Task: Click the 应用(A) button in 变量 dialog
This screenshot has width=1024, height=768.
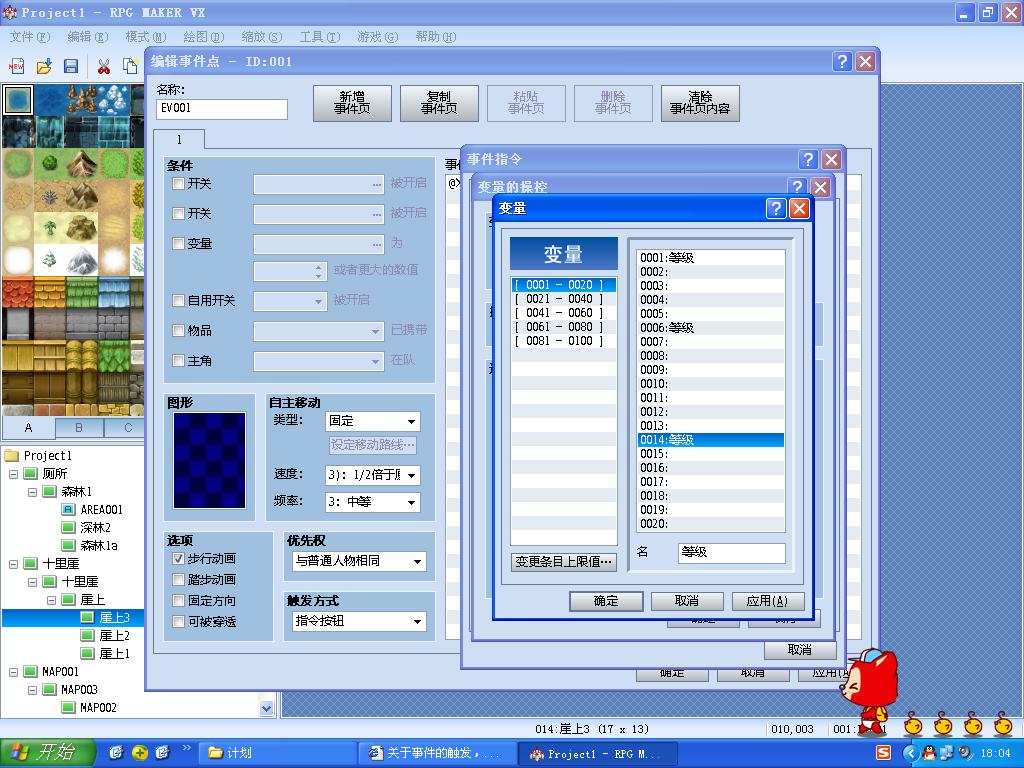Action: coord(767,601)
